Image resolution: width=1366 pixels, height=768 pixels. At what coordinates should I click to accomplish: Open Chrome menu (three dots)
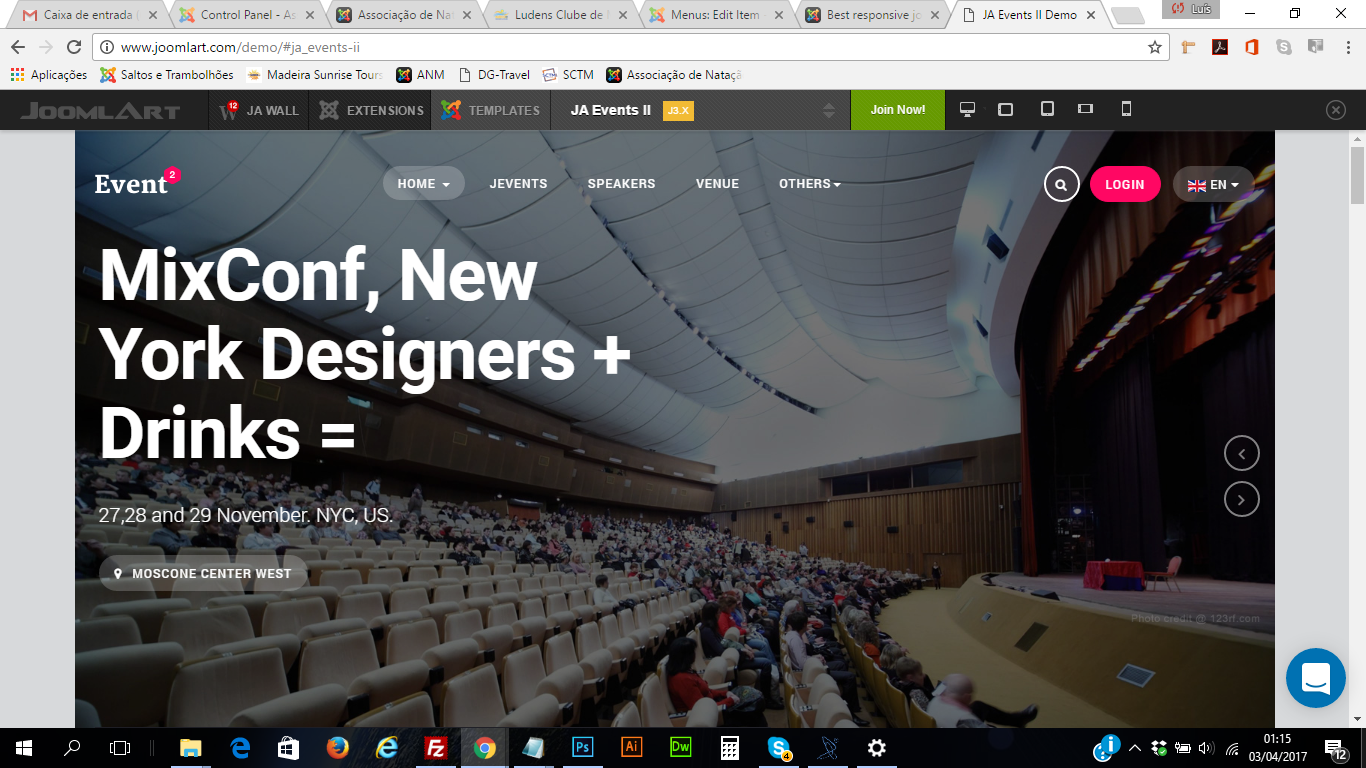point(1346,47)
